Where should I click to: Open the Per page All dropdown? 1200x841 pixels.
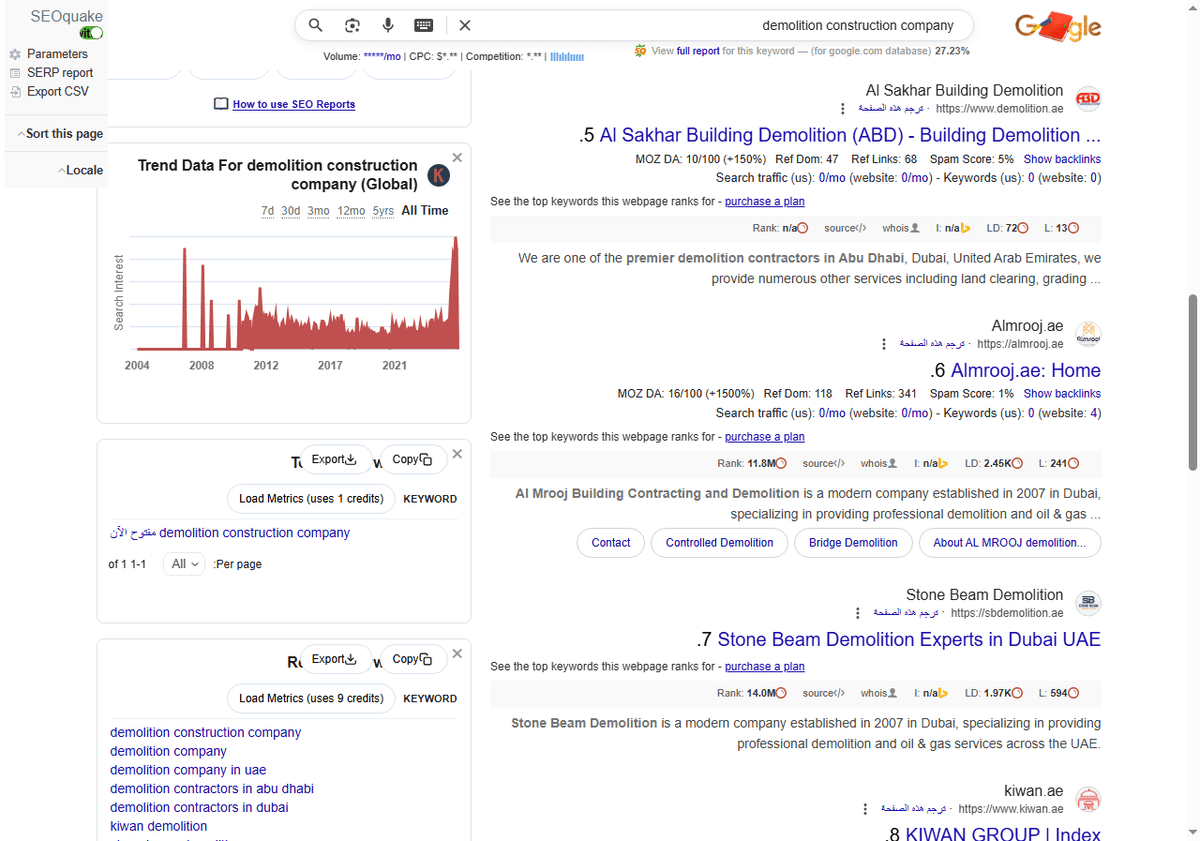coord(184,564)
